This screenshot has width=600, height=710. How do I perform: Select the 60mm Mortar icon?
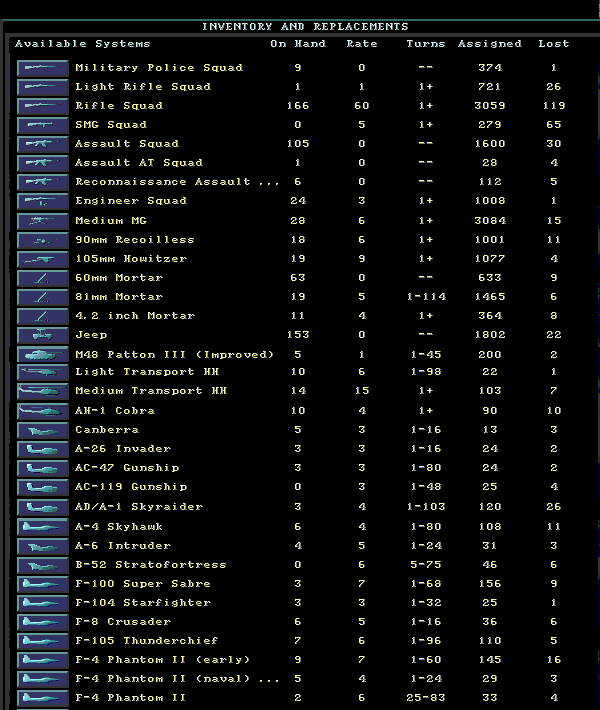(43, 278)
